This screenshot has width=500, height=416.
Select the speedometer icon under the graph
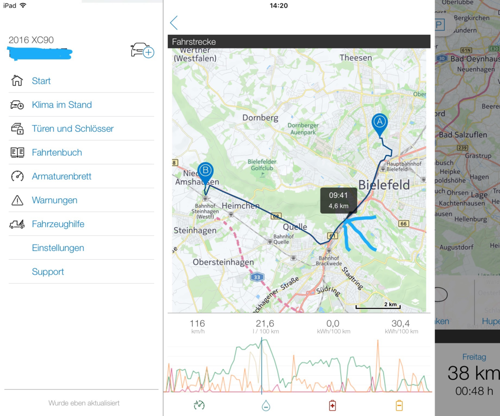point(199,405)
